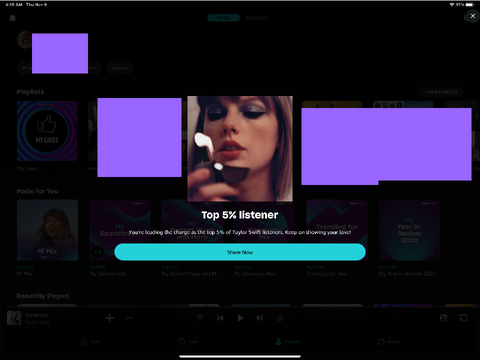This screenshot has width=480, height=360.
Task: Open the Find search tab
Action: coord(188,342)
